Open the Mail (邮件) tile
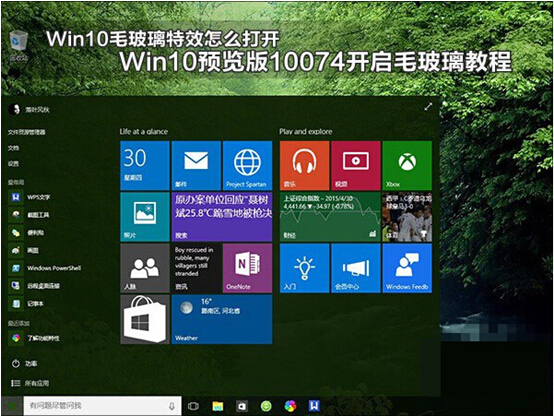Screen dimensions: 554x417 tap(196, 165)
